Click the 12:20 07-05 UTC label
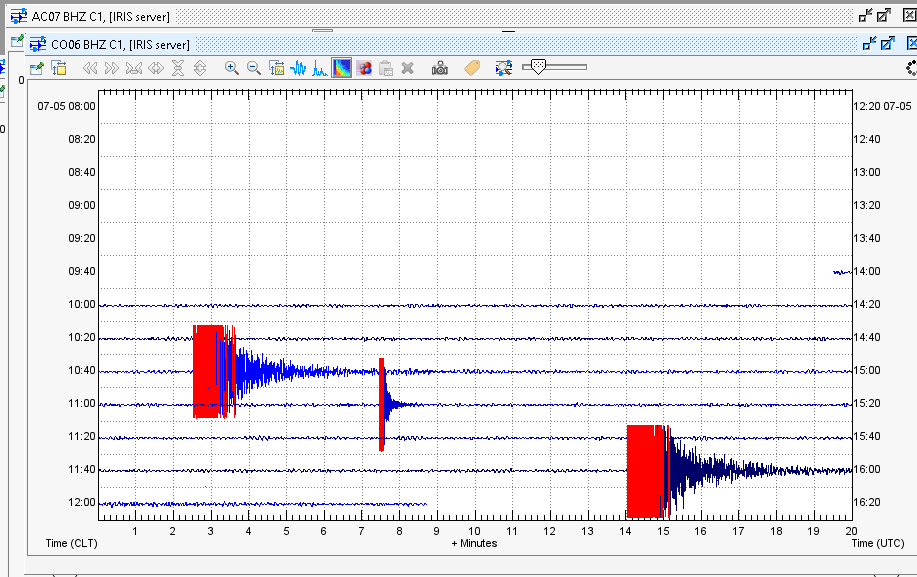Screen dimensions: 917x577 [882, 106]
